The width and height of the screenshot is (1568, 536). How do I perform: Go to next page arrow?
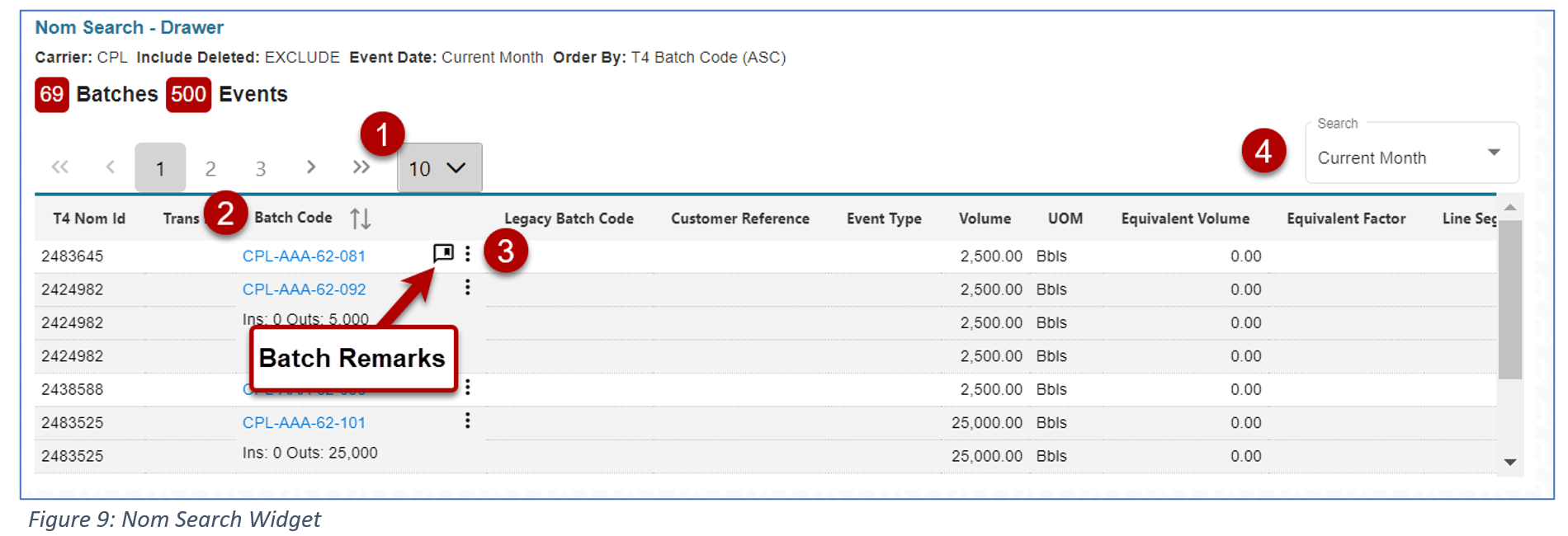point(310,167)
